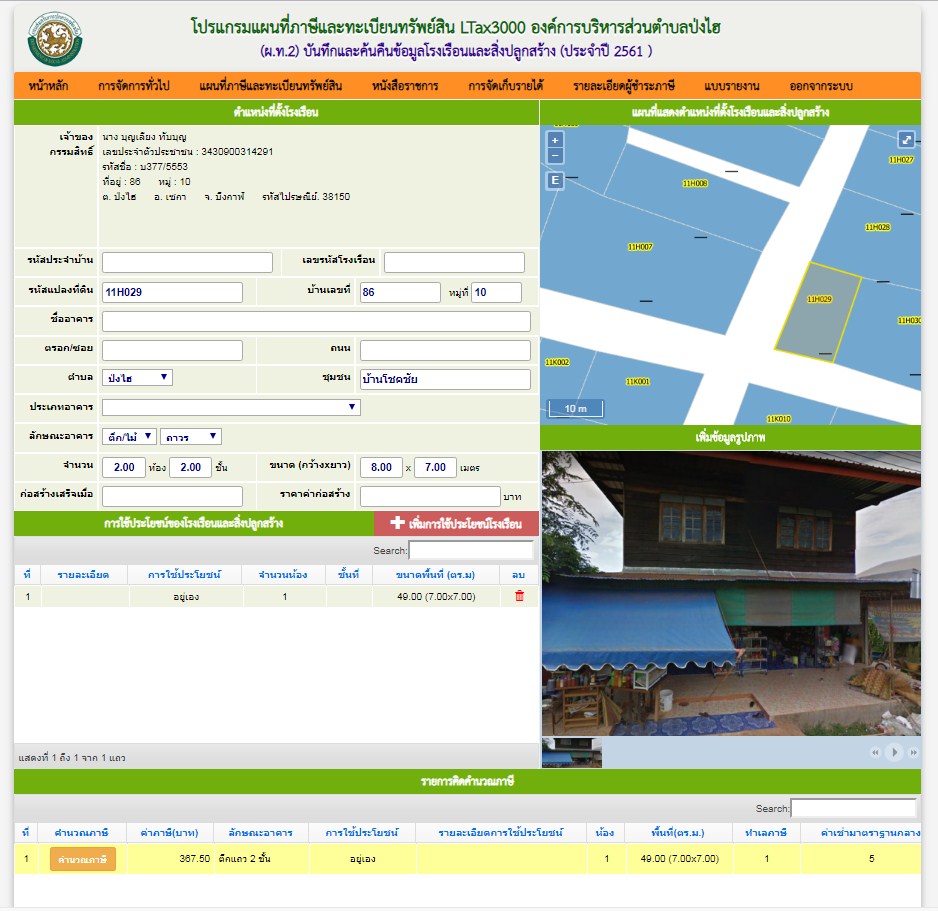The image size is (938, 911).
Task: Sort tax table by ค่าภาษี(บาท) column
Action: pos(169,833)
